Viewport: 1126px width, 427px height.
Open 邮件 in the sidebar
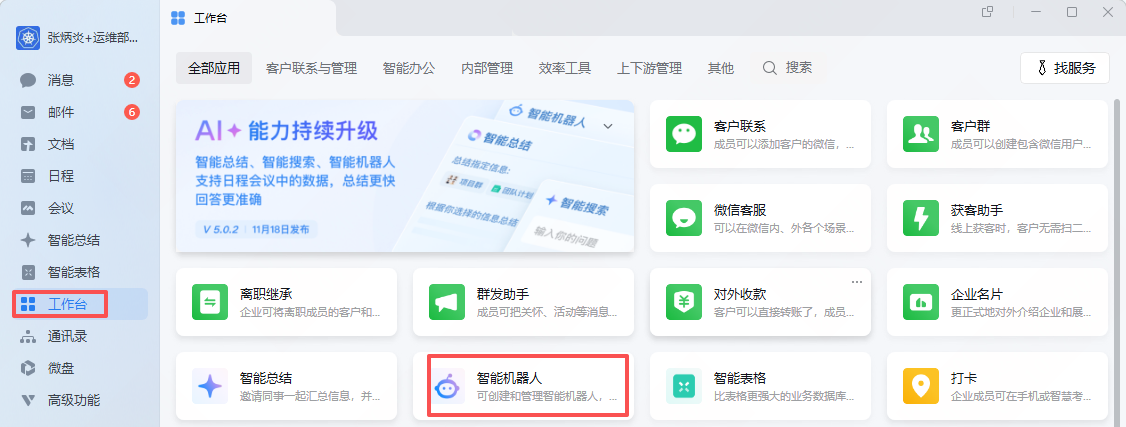80,113
